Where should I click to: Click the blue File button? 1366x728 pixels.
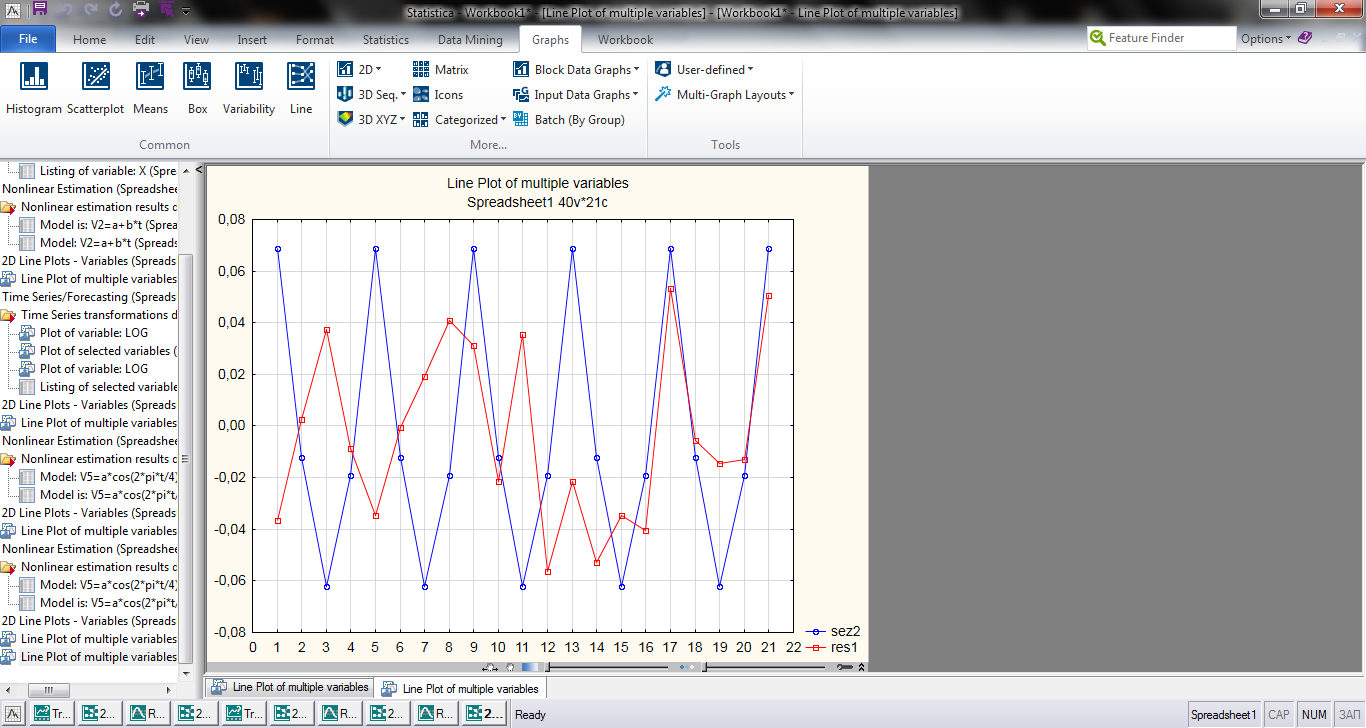tap(28, 39)
